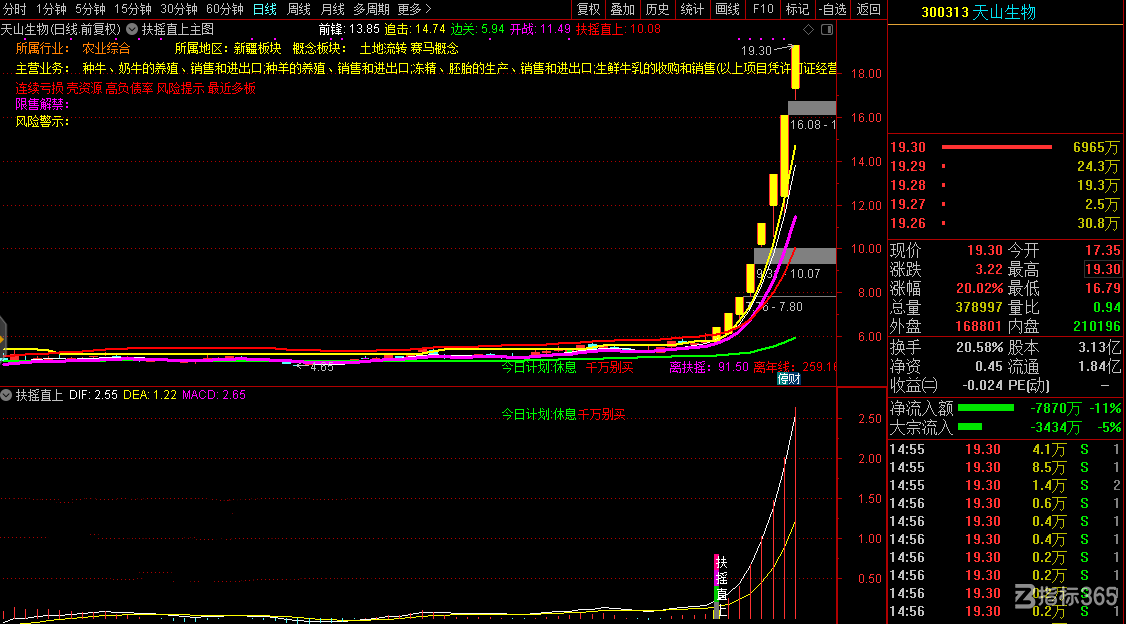Click stock title 300313 天山生物

978,12
